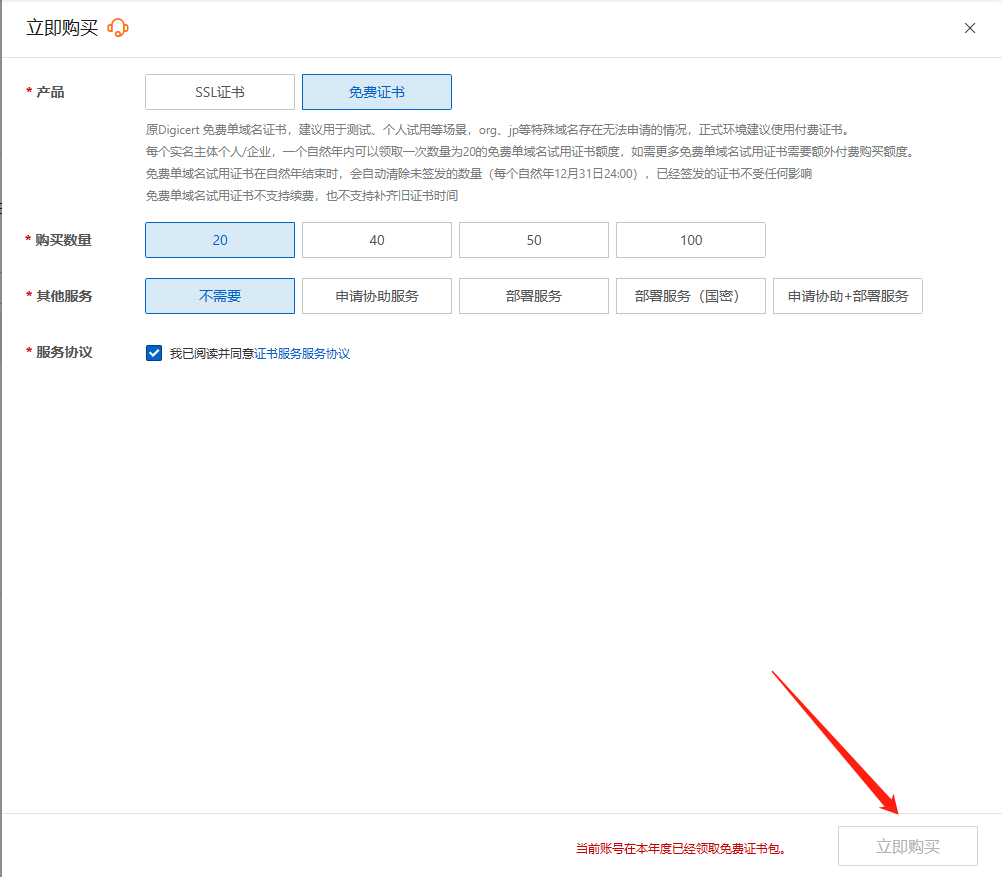Select the SSL证书 product option
This screenshot has width=1002, height=877.
[220, 92]
